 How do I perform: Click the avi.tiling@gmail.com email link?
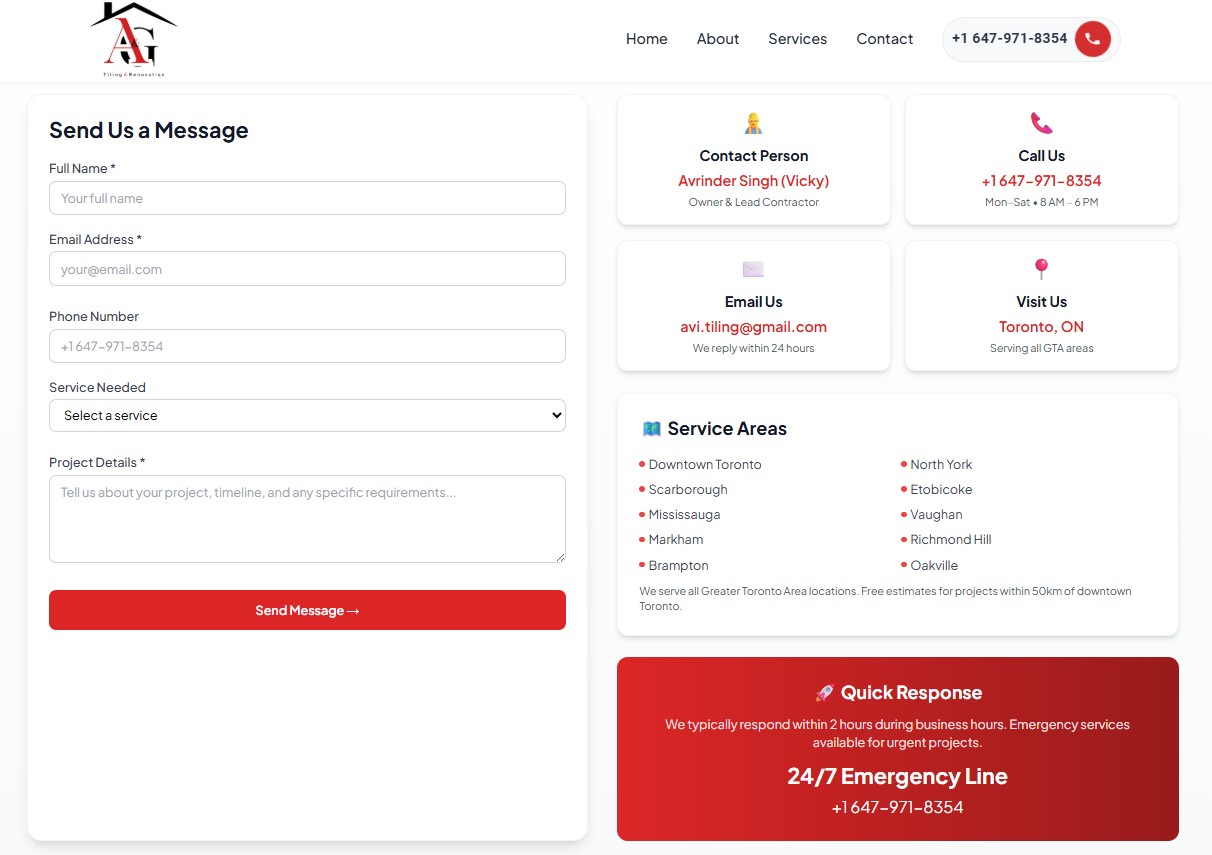tap(753, 327)
